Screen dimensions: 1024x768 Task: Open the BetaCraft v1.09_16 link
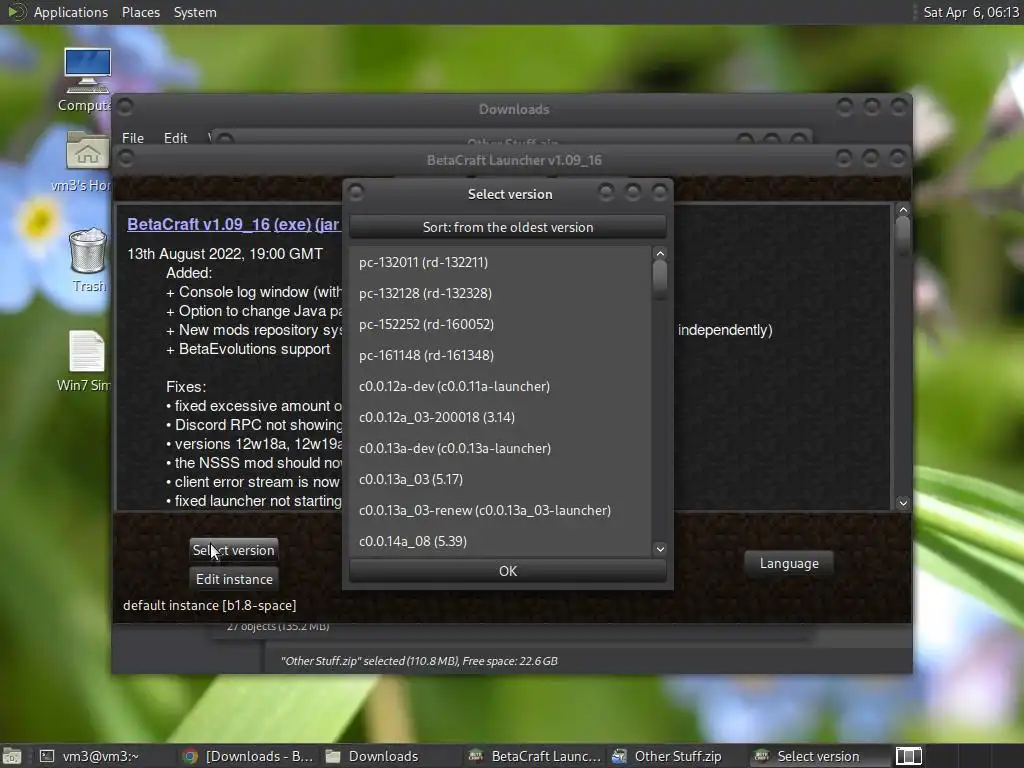coord(199,224)
